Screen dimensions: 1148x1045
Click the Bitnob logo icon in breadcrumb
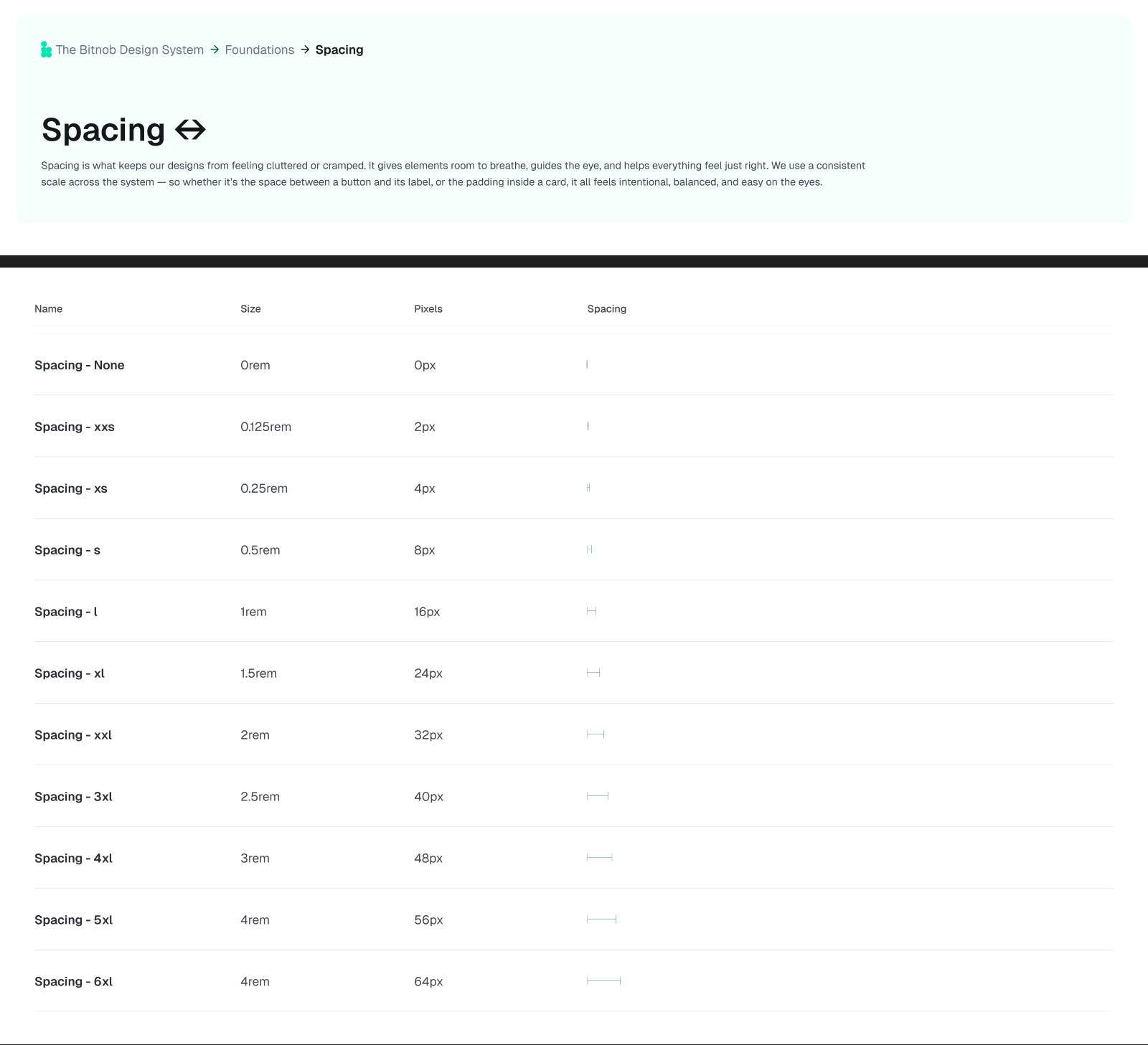(x=46, y=49)
